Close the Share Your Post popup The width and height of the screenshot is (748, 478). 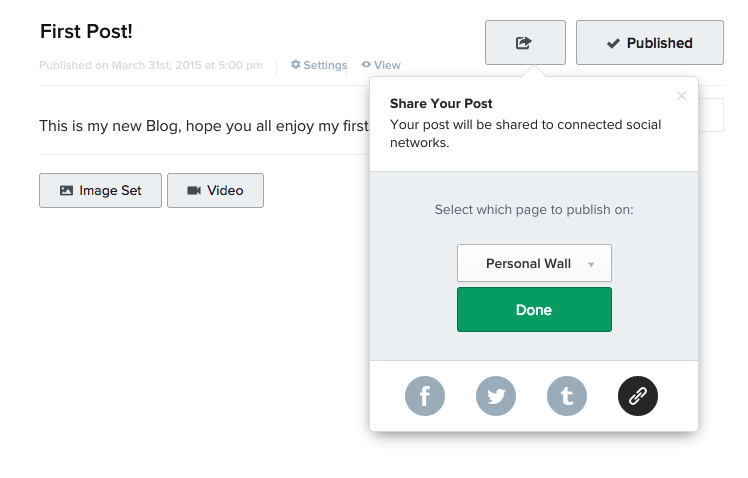coord(682,96)
